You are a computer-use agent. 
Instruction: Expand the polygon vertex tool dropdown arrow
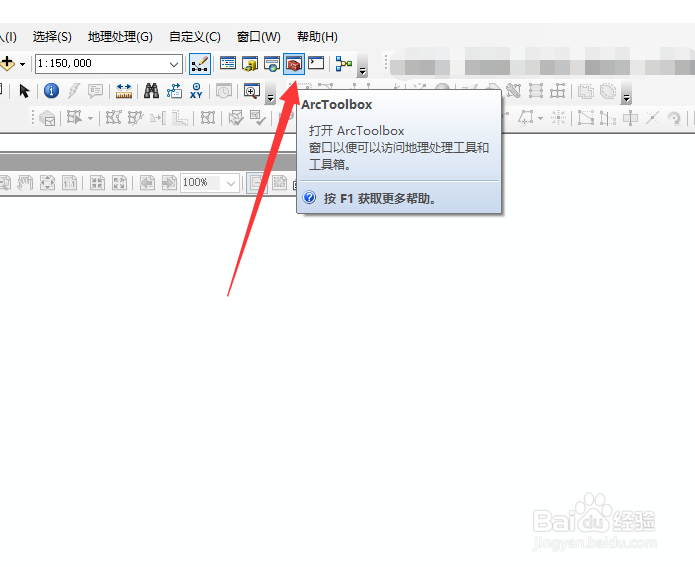(x=540, y=118)
